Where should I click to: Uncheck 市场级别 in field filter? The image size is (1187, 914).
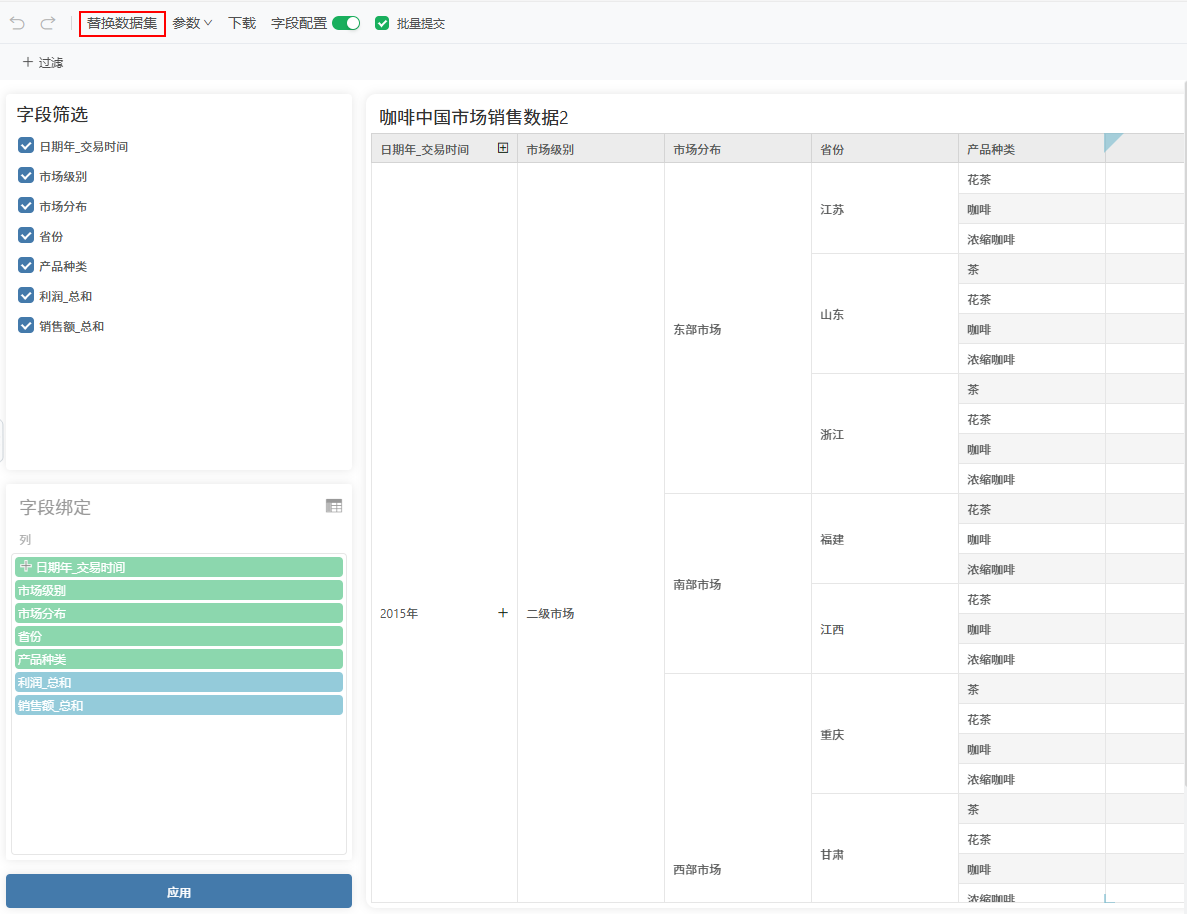(26, 176)
